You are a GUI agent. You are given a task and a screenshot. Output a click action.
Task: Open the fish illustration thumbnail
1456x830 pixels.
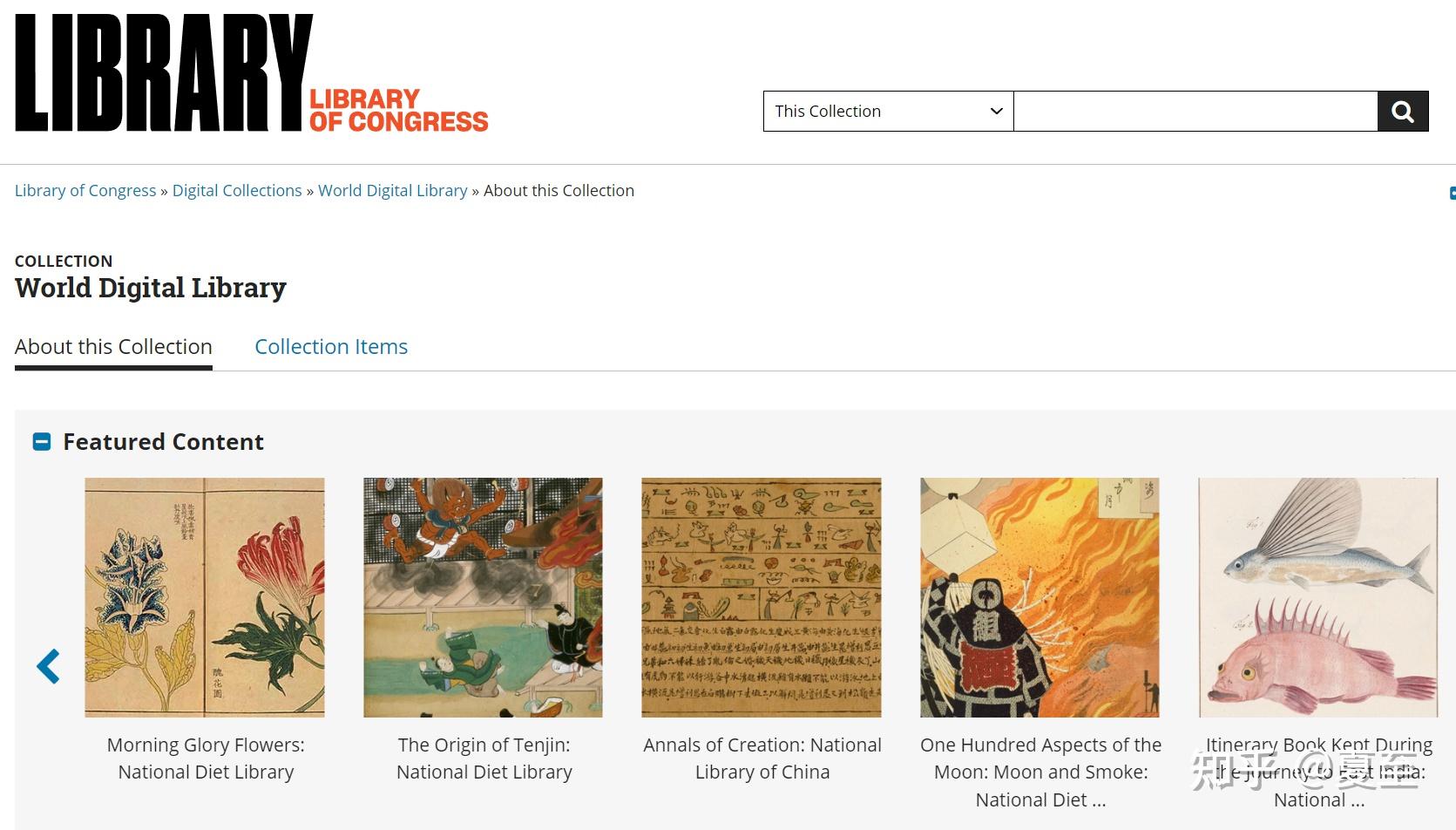tap(1318, 597)
